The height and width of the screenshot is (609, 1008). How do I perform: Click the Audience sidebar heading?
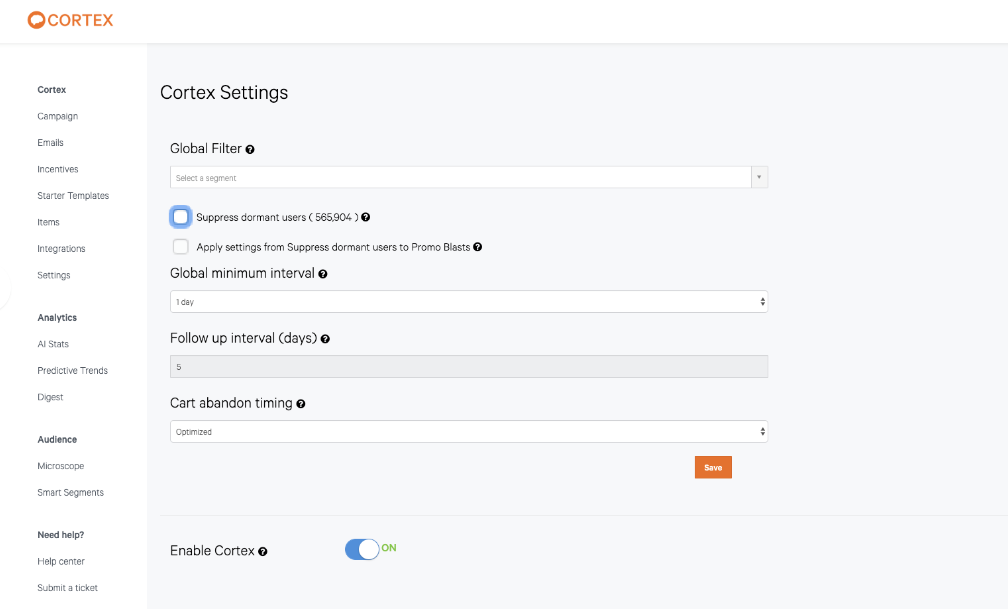coord(57,440)
